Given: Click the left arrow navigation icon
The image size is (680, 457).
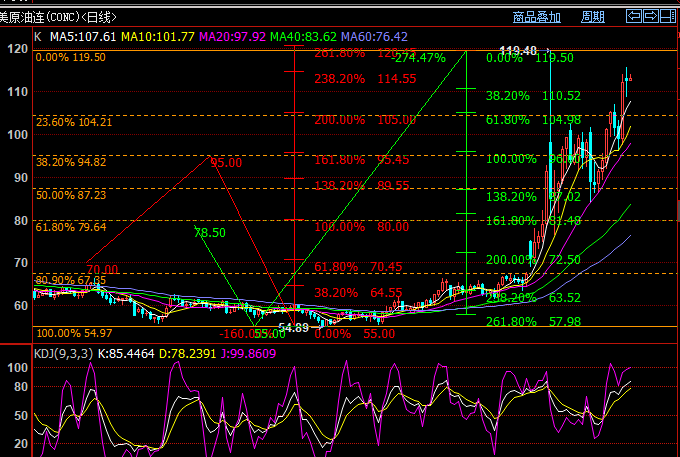Looking at the screenshot, I should (x=633, y=17).
